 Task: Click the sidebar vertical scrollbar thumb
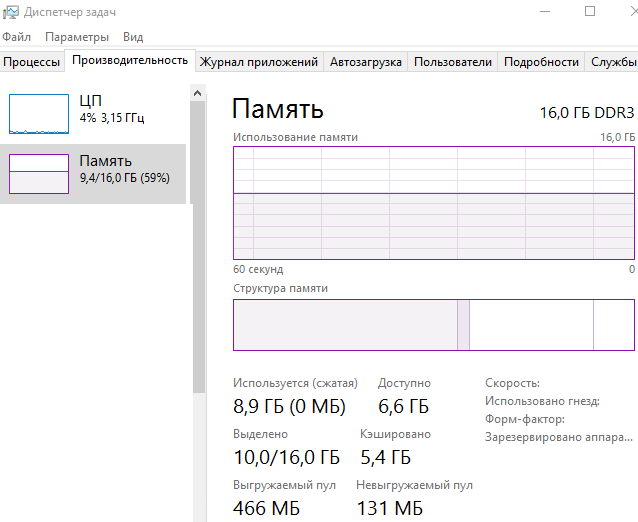[198, 247]
